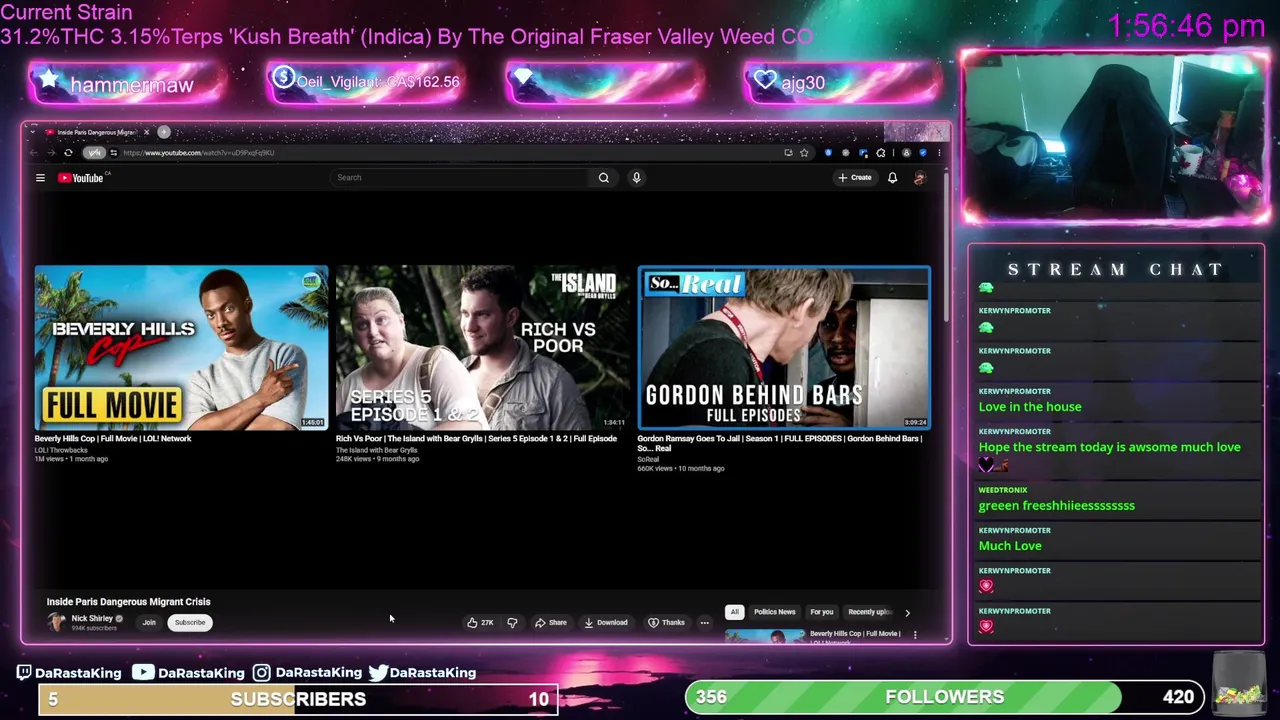1280x720 pixels.
Task: Open the Gordon Behind Bars thumbnail
Action: click(784, 347)
